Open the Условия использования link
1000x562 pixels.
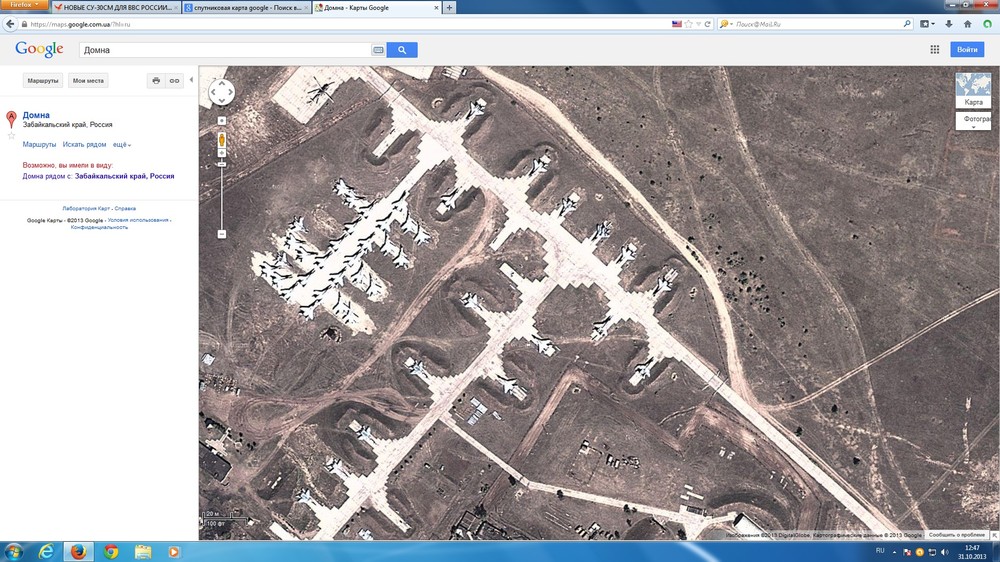(138, 220)
